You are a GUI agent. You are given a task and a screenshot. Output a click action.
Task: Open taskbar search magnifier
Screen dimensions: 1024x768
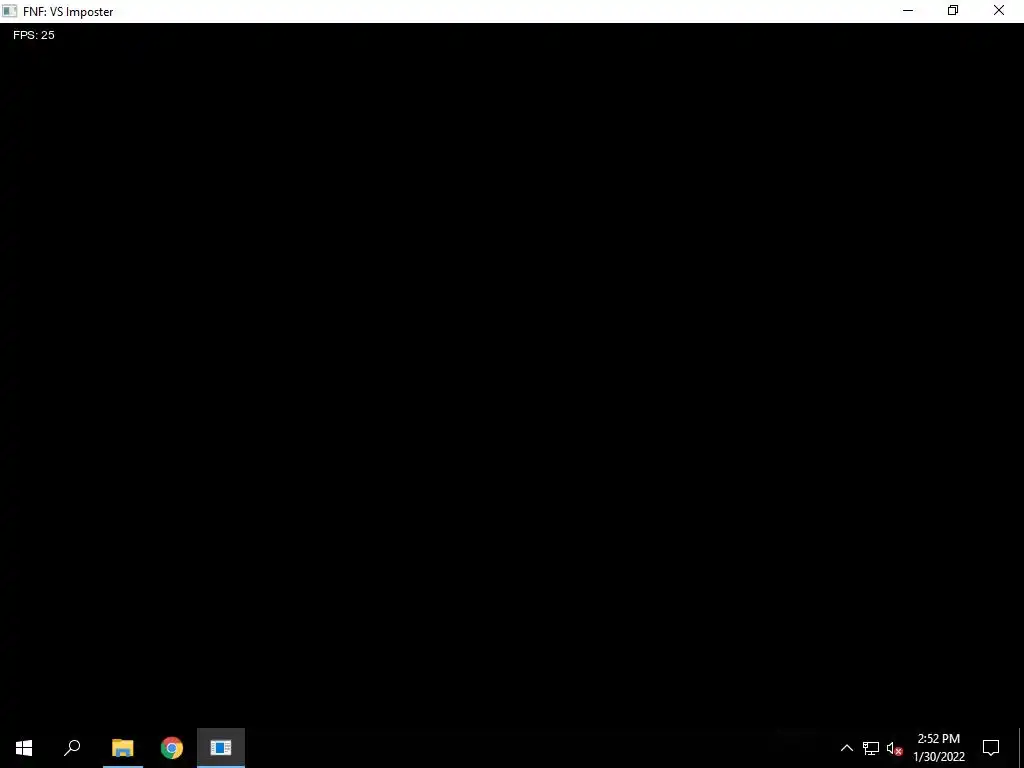[x=72, y=748]
